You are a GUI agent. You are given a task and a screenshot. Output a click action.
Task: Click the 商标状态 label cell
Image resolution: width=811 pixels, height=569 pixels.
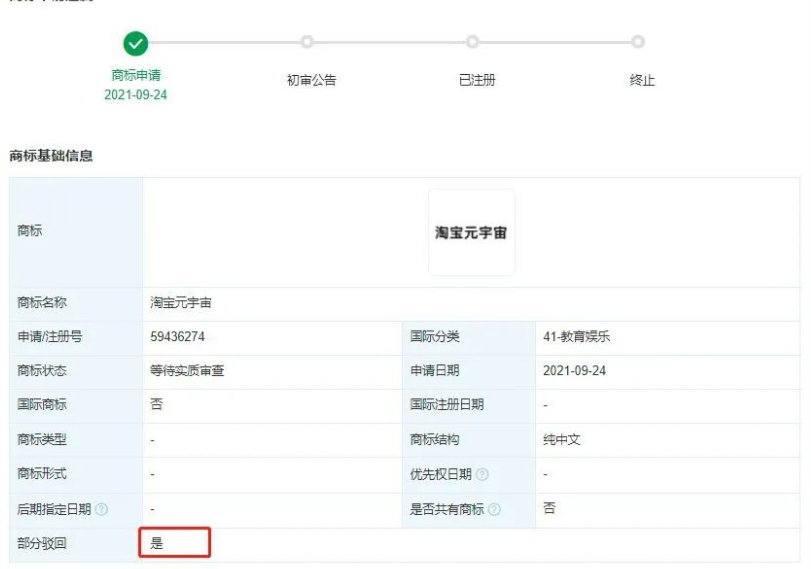pos(76,372)
